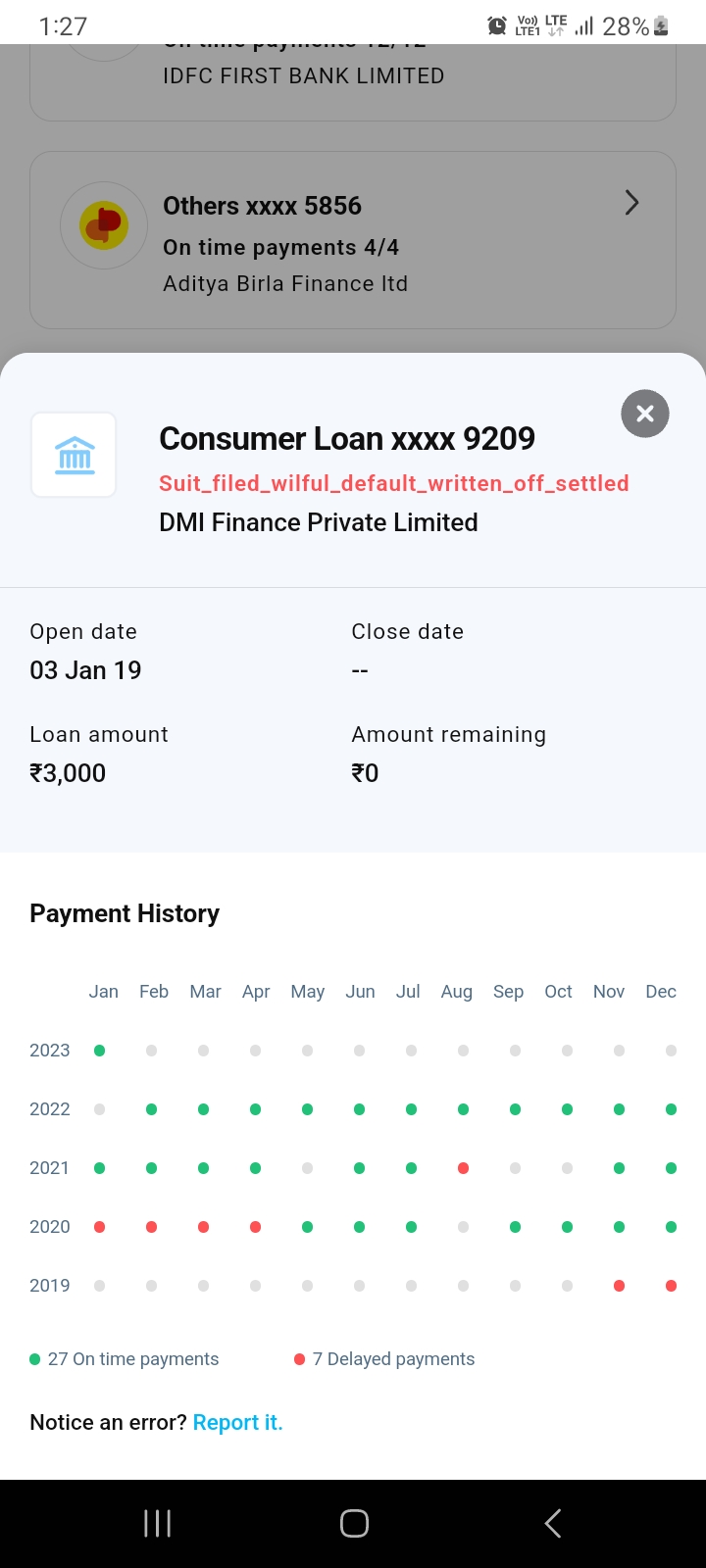Tap the red December 2019 payment dot
This screenshot has width=706, height=1568.
(671, 1286)
